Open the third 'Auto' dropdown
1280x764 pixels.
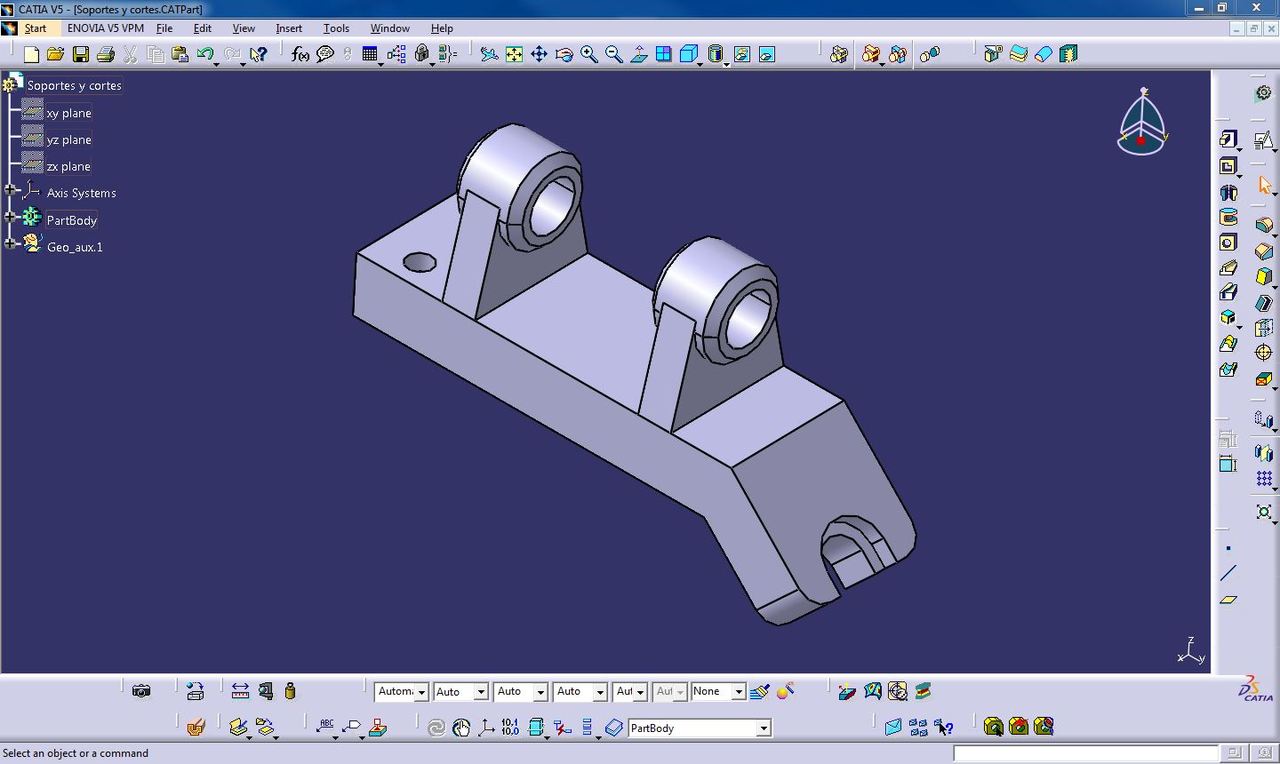point(600,692)
